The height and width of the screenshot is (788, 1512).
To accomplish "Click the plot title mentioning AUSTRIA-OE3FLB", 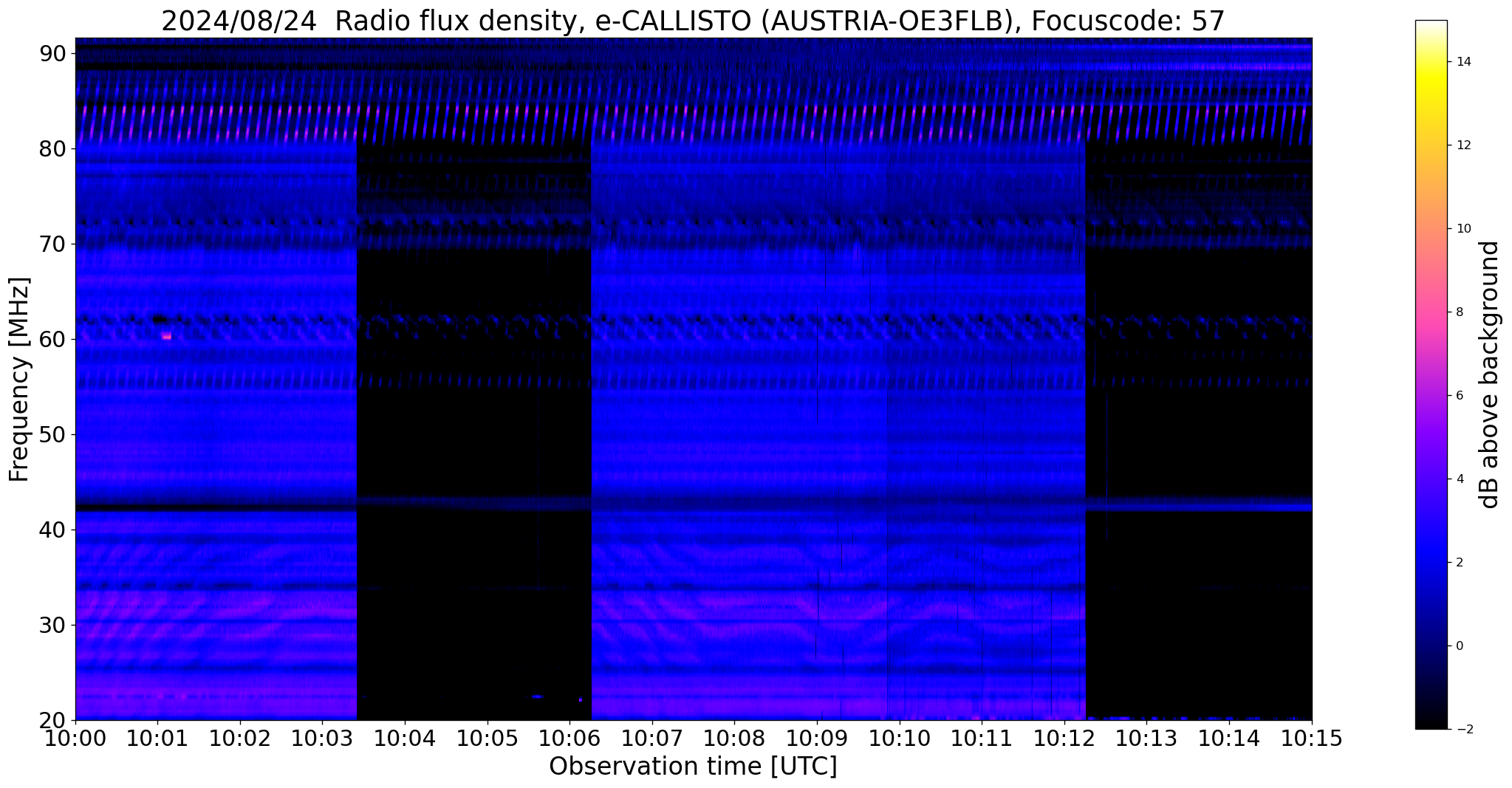I will click(x=693, y=21).
